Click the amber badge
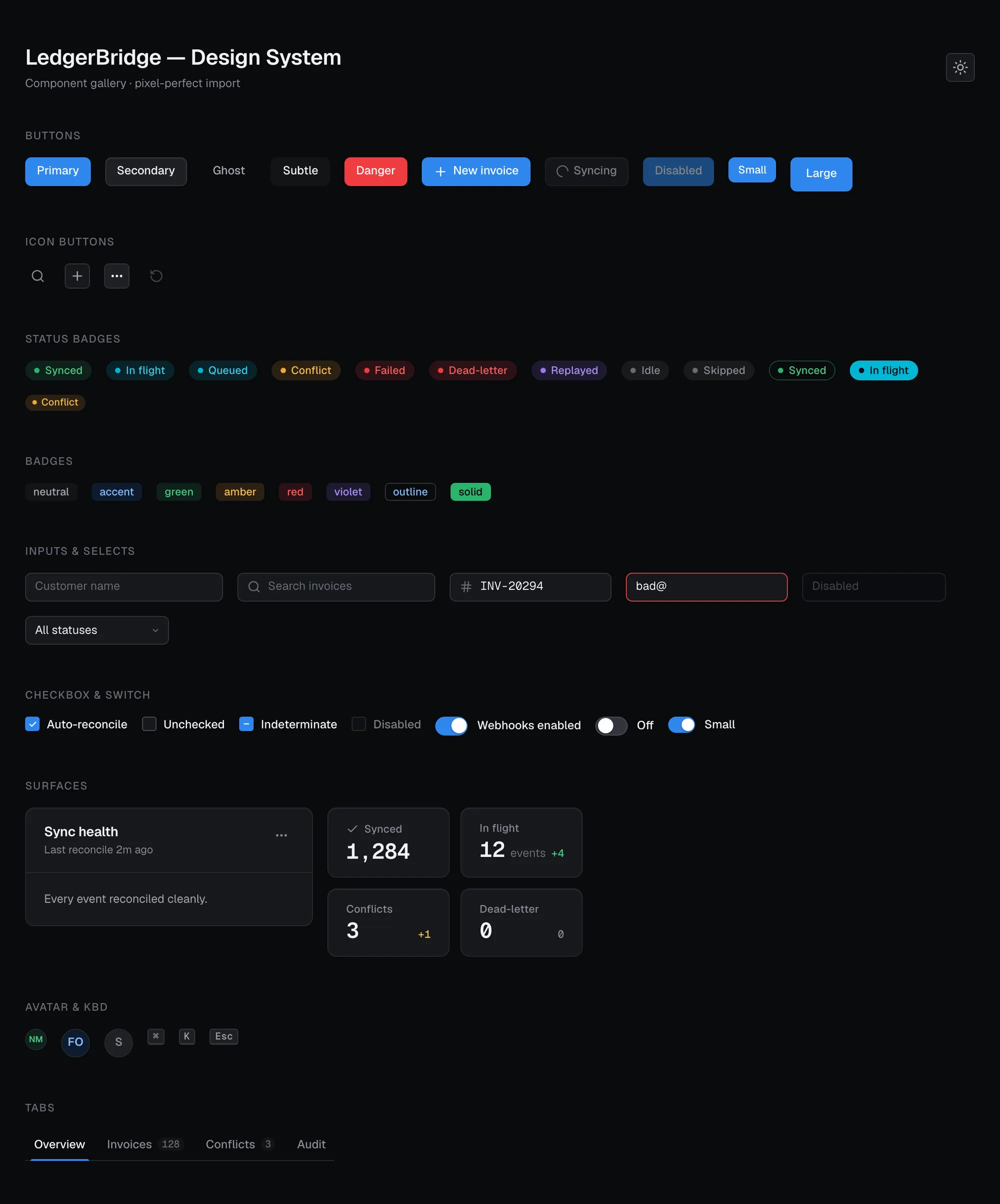Viewport: 1000px width, 1204px height. point(240,492)
